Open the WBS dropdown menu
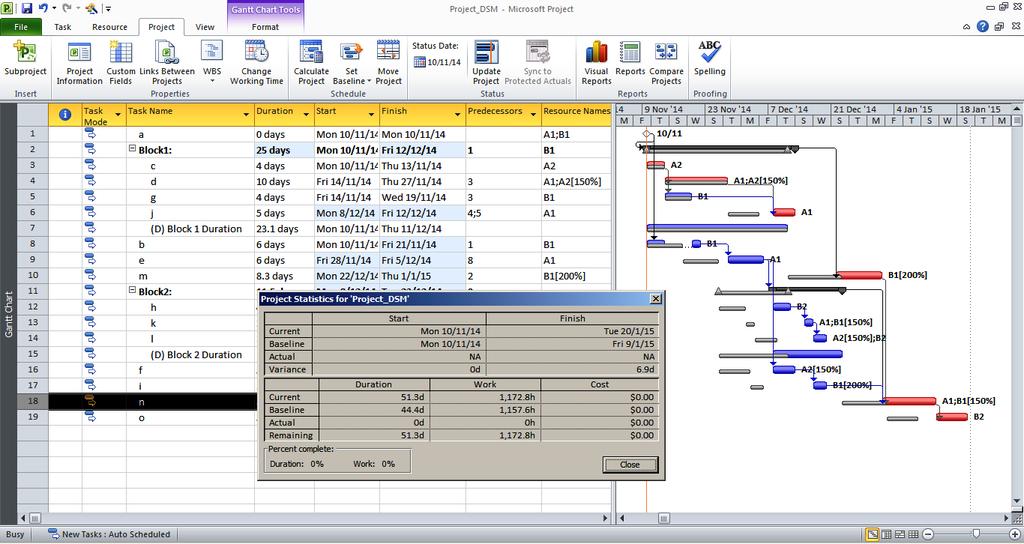 212,63
